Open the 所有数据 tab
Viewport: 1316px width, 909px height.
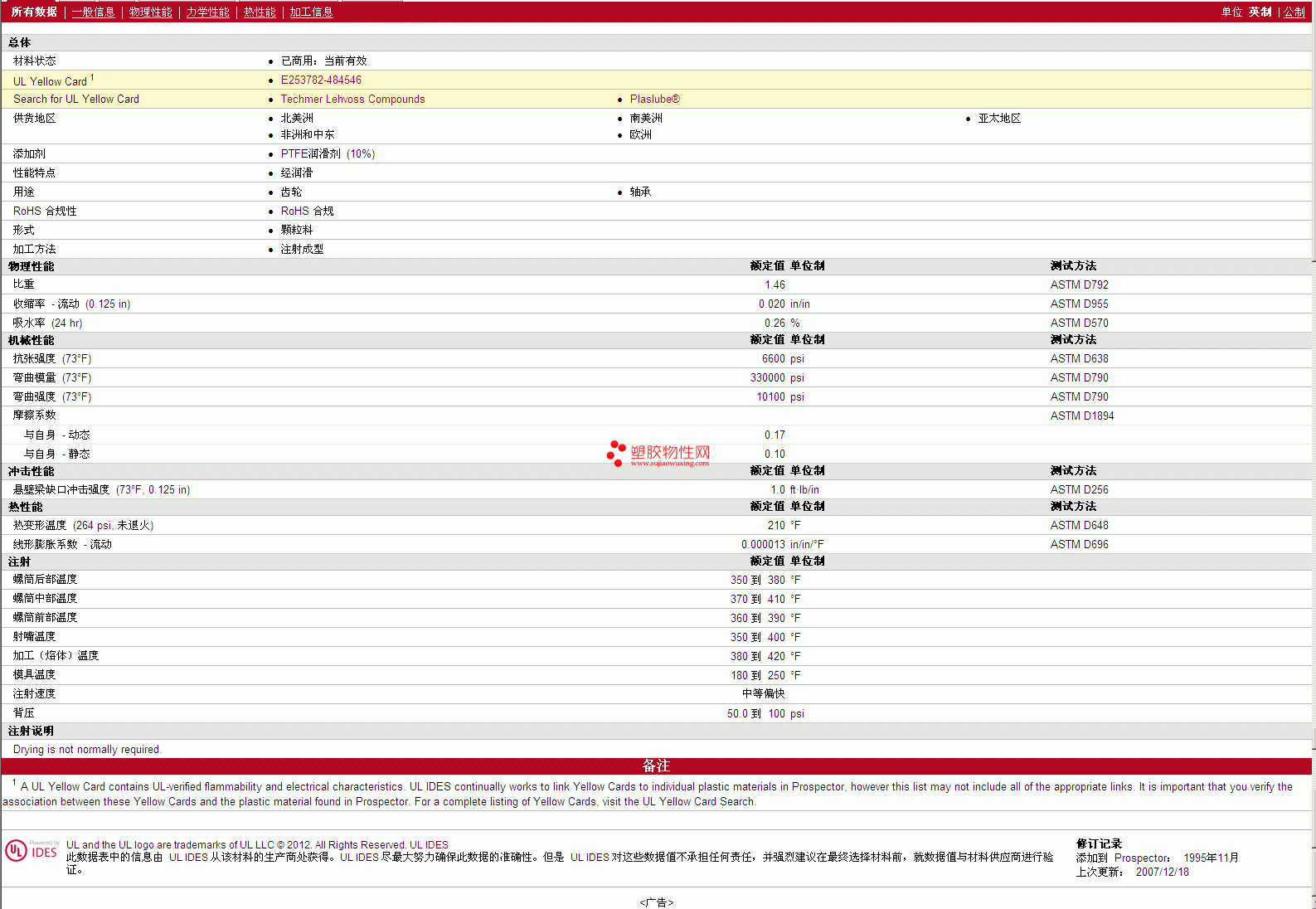point(34,12)
